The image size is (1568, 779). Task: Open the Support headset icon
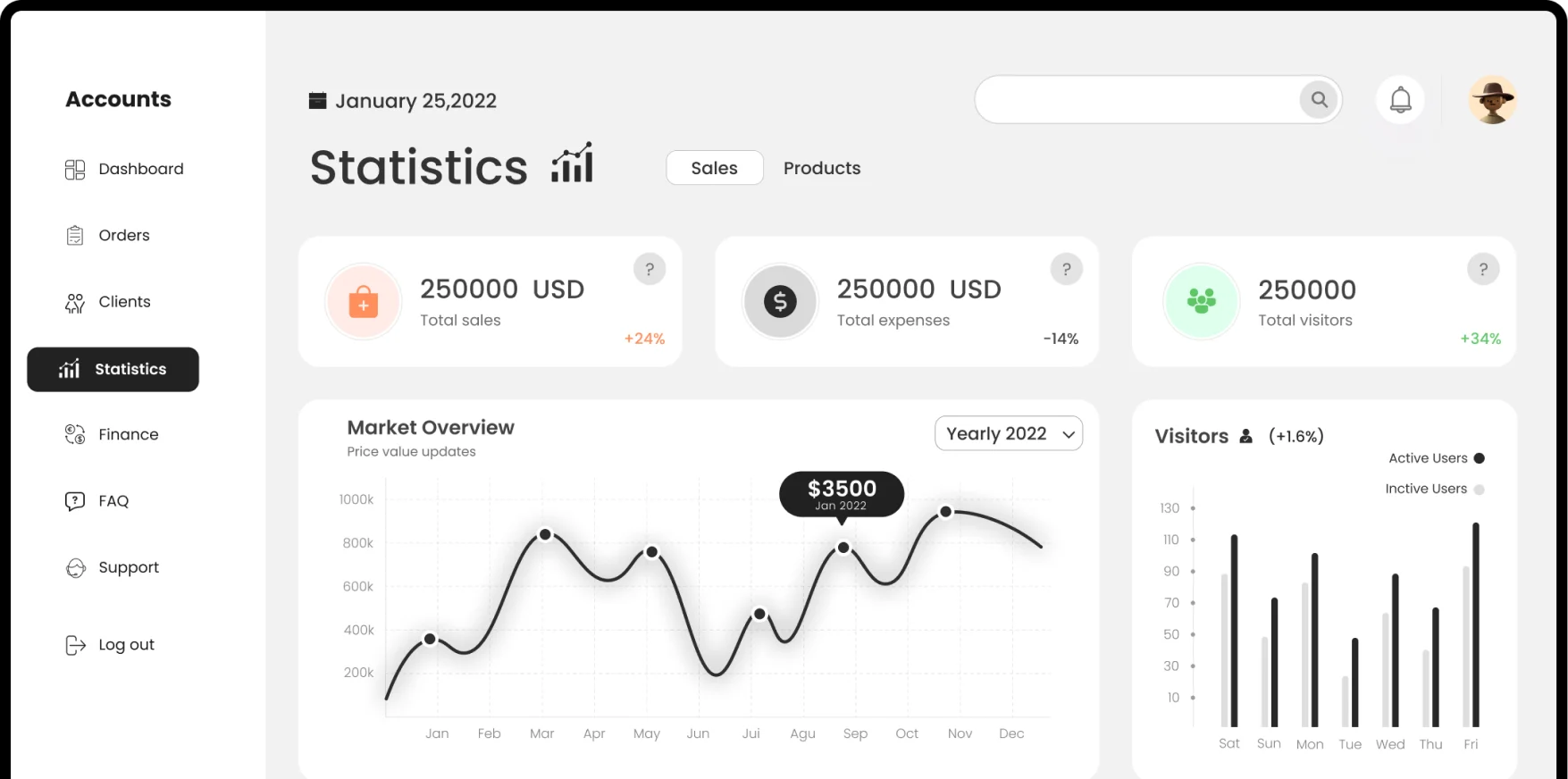pyautogui.click(x=75, y=567)
